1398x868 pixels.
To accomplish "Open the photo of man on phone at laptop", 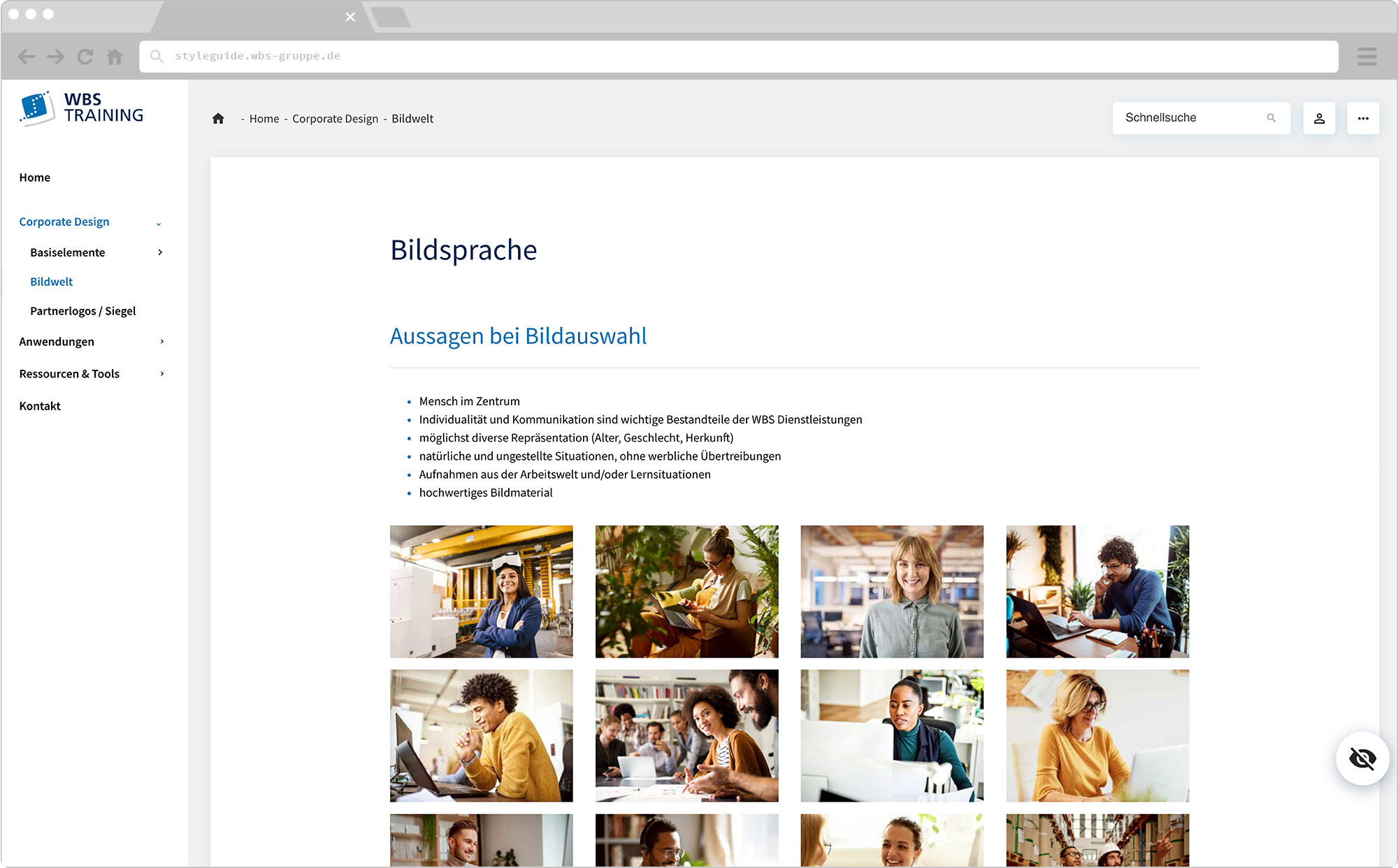I will click(x=1097, y=591).
